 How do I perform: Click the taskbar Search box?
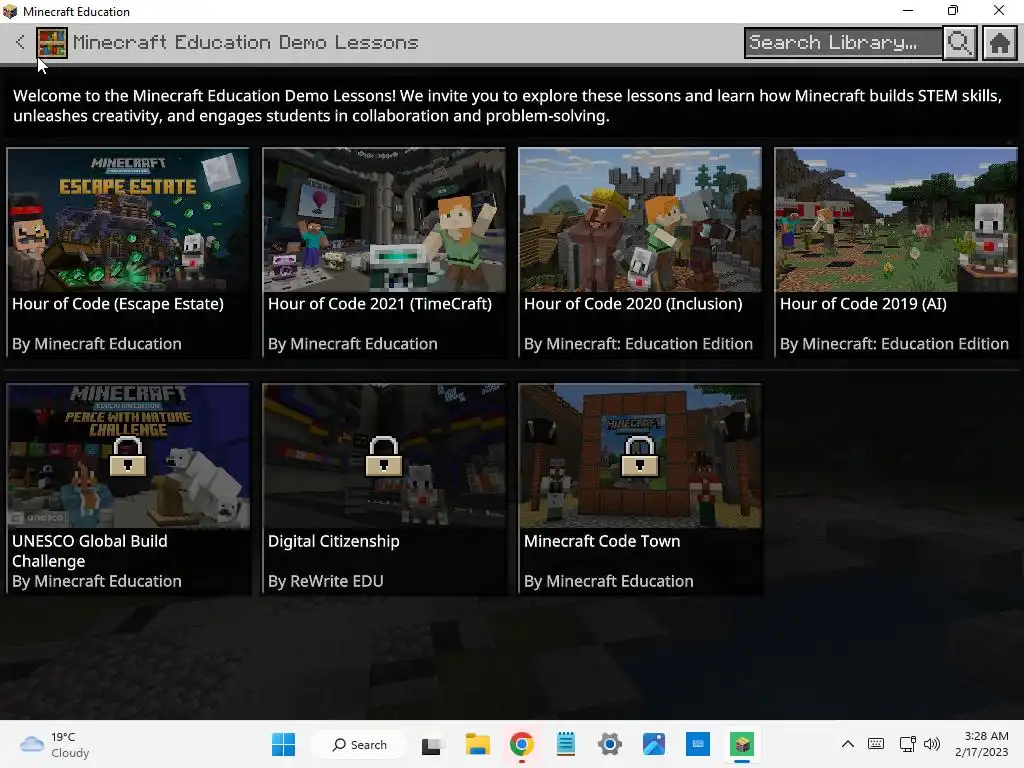[x=360, y=744]
